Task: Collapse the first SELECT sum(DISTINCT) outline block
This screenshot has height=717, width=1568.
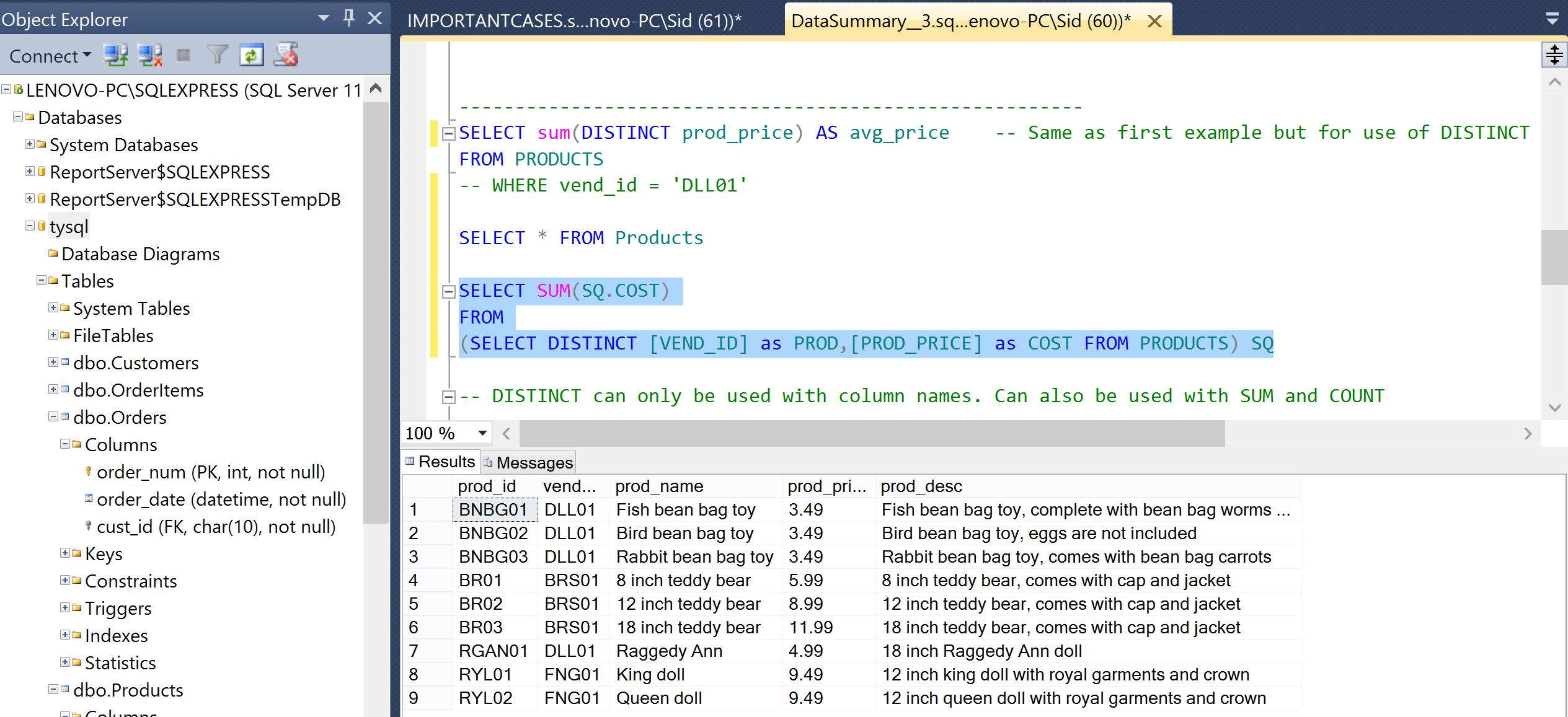Action: 449,133
